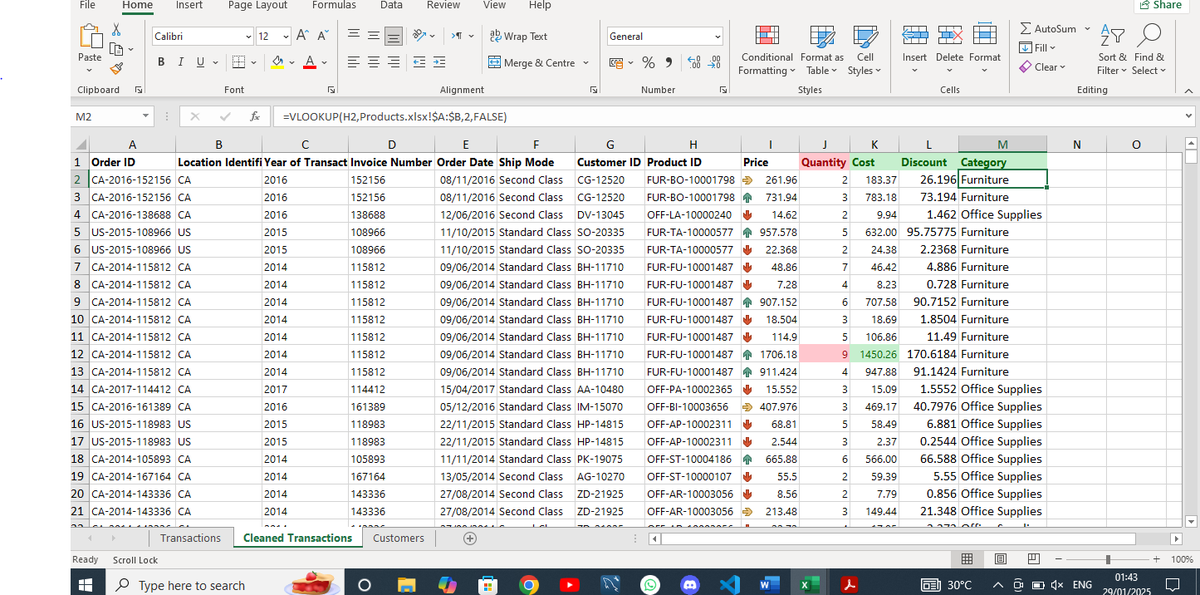Click the vertical scrollbar down arrow
The image size is (1200, 595).
tap(1189, 520)
